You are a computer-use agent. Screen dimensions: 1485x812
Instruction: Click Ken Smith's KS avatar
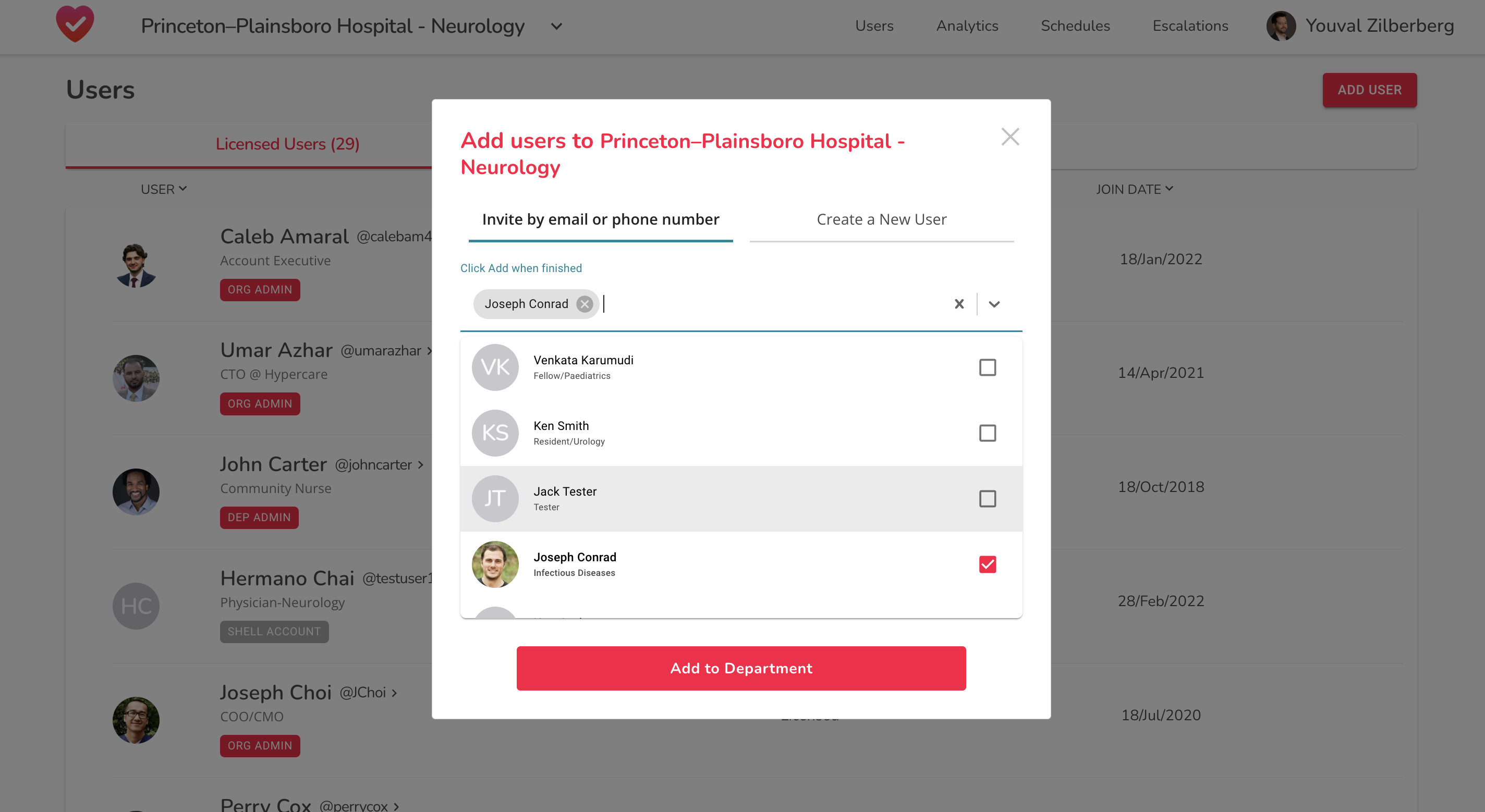495,433
